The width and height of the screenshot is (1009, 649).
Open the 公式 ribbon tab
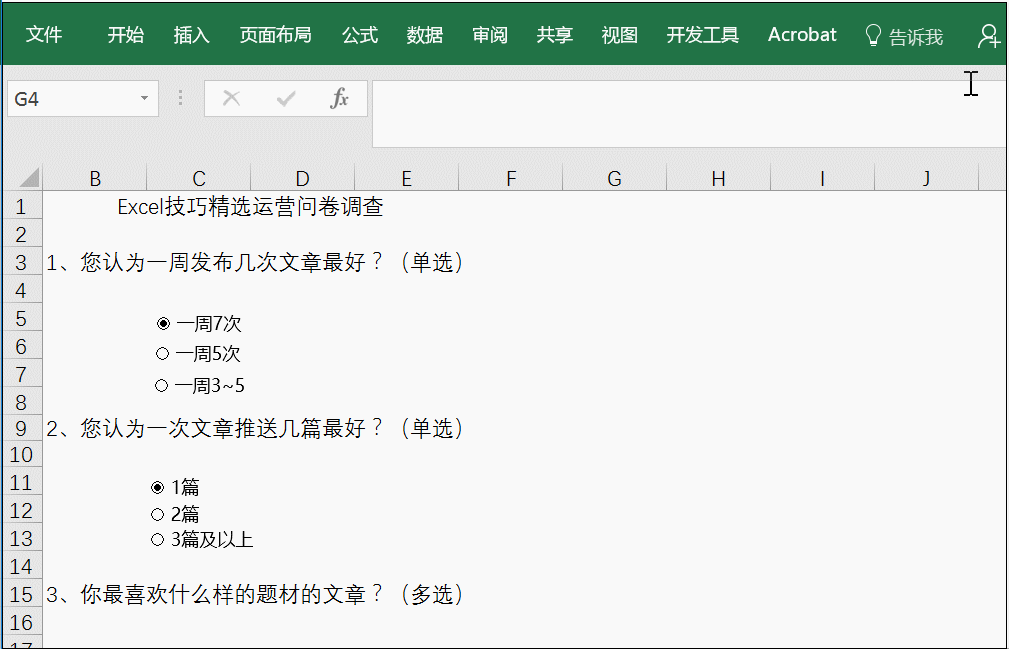point(360,35)
